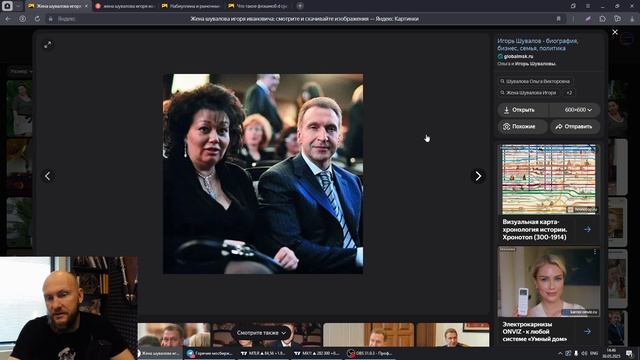Follow arrow beside Электрокарнизы ONVIZ ad
Image resolution: width=640 pixels, height=360 pixels.
pos(587,331)
